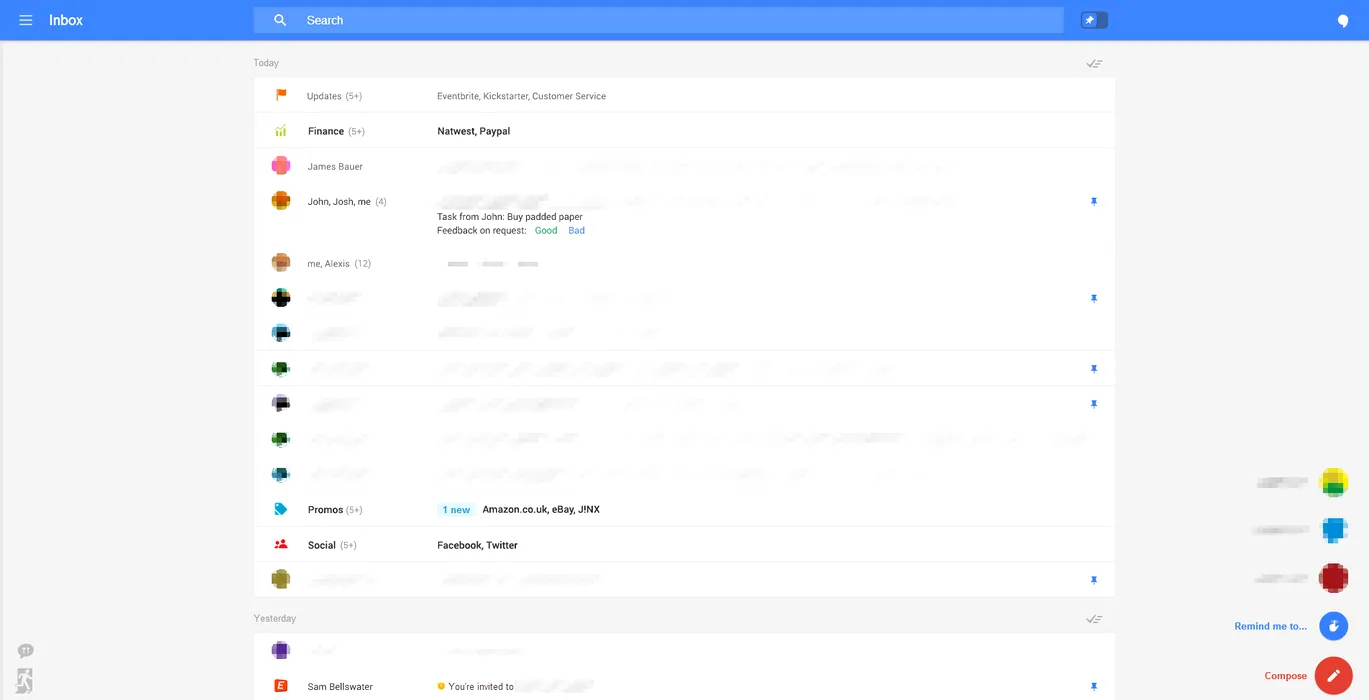Click the exit door icon at bottom left
This screenshot has width=1369, height=700.
pyautogui.click(x=25, y=680)
